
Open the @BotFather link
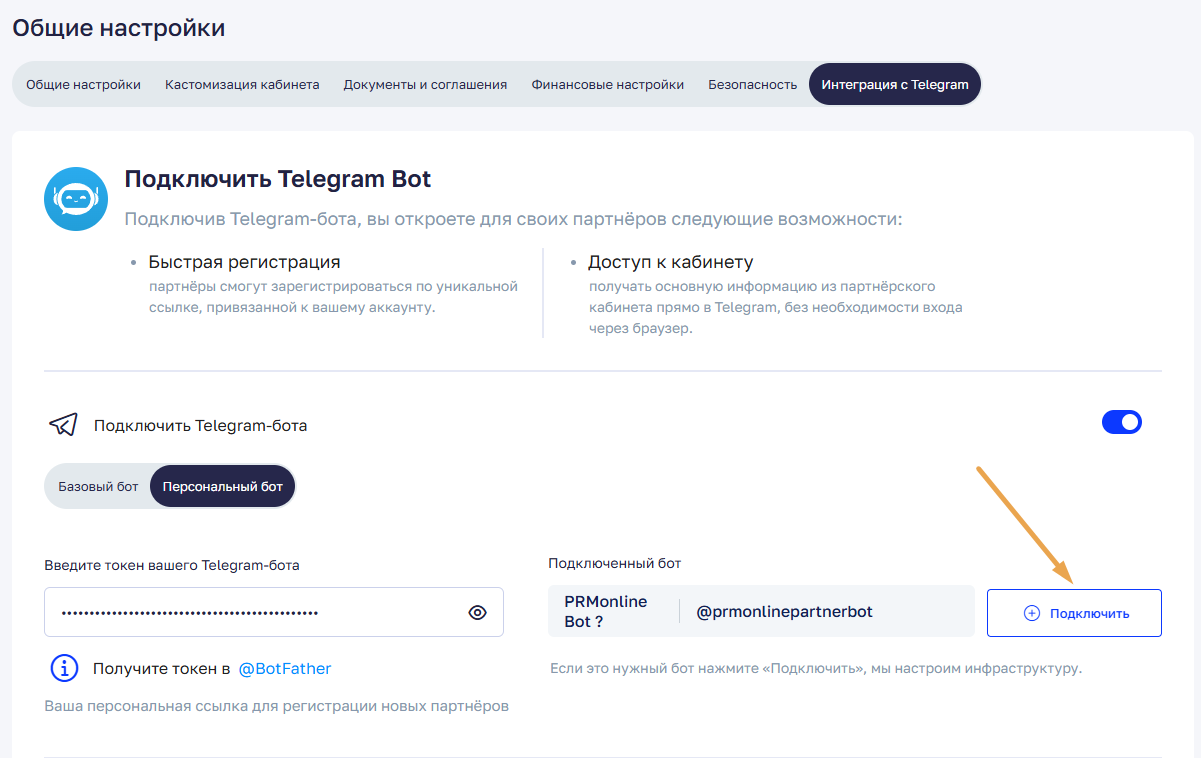284,668
